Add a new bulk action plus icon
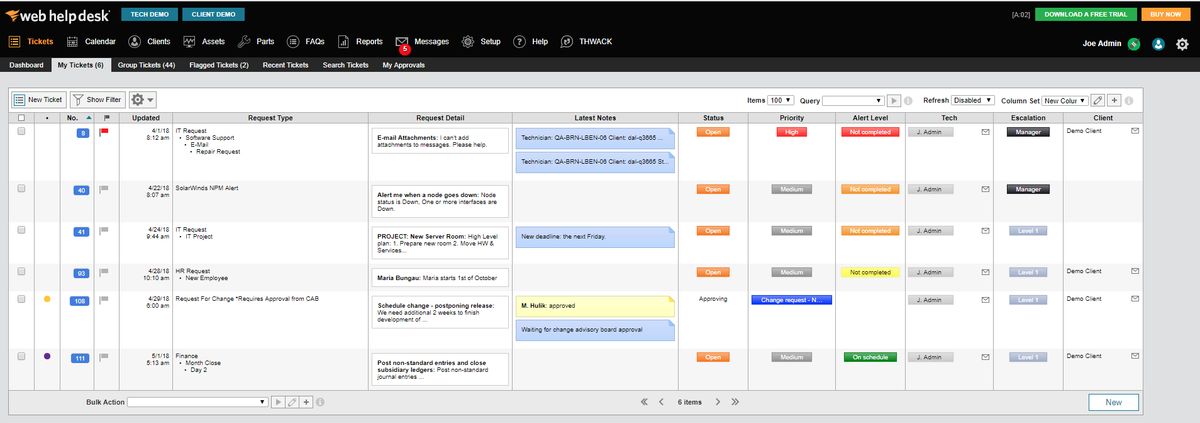Screen dimensions: 1200x423 click(307, 402)
